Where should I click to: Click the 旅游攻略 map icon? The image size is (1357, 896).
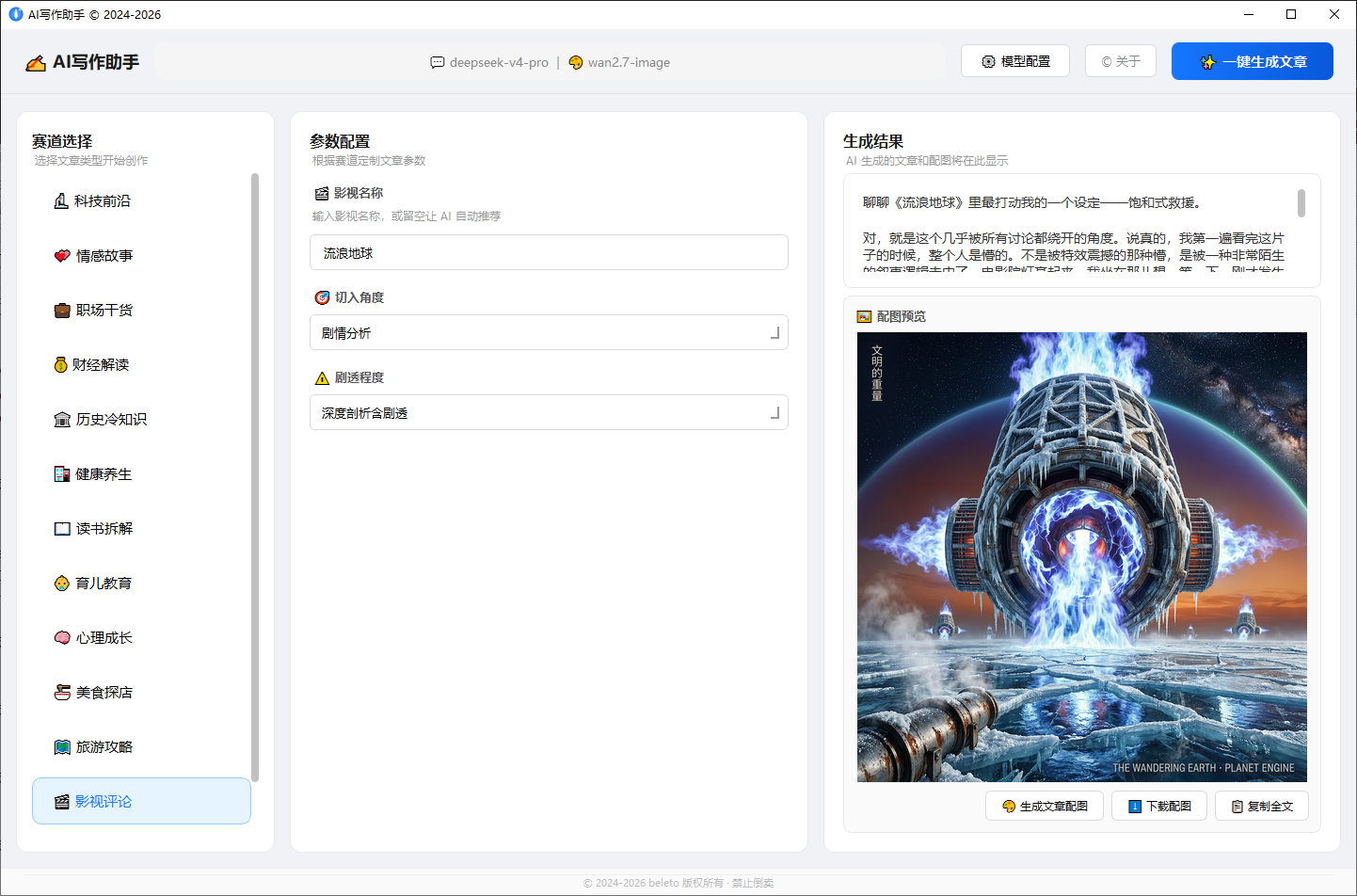62,747
